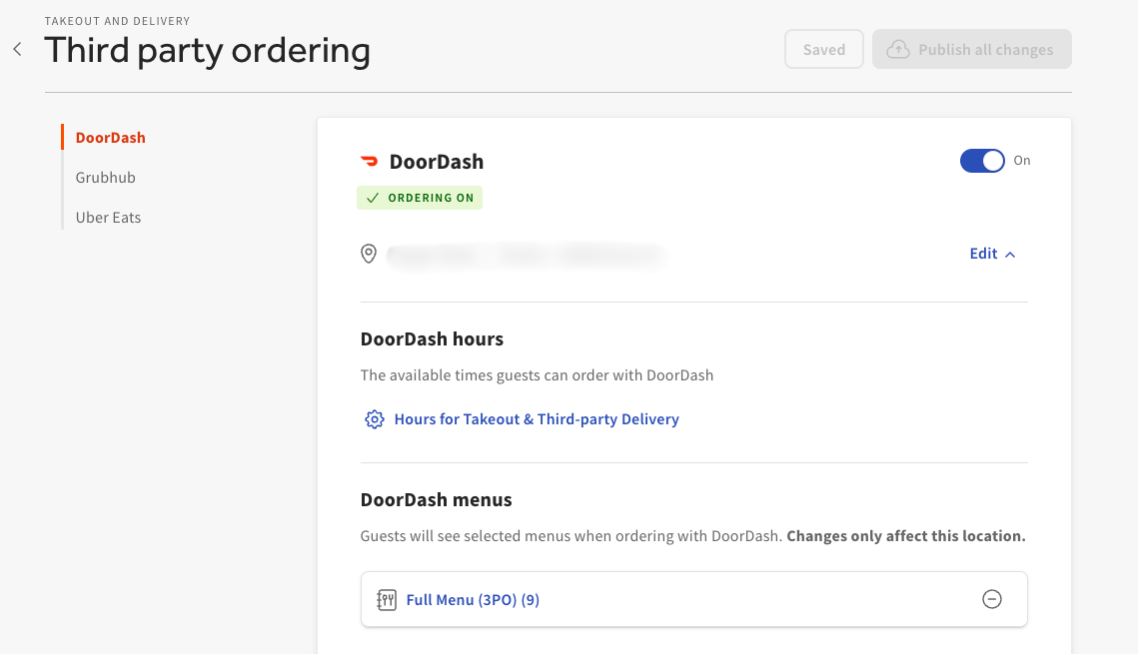Click the green checkmark in ORDERING ON badge
Viewport: 1139px width, 655px height.
(x=372, y=197)
